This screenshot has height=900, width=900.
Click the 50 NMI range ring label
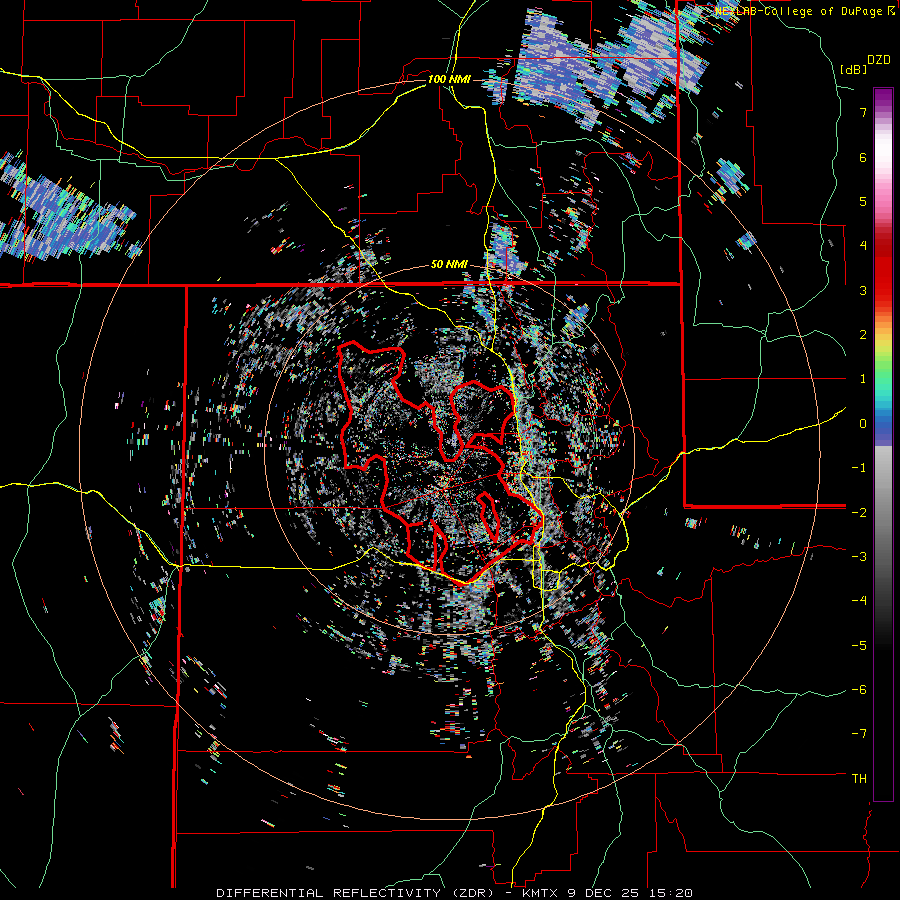pyautogui.click(x=449, y=265)
